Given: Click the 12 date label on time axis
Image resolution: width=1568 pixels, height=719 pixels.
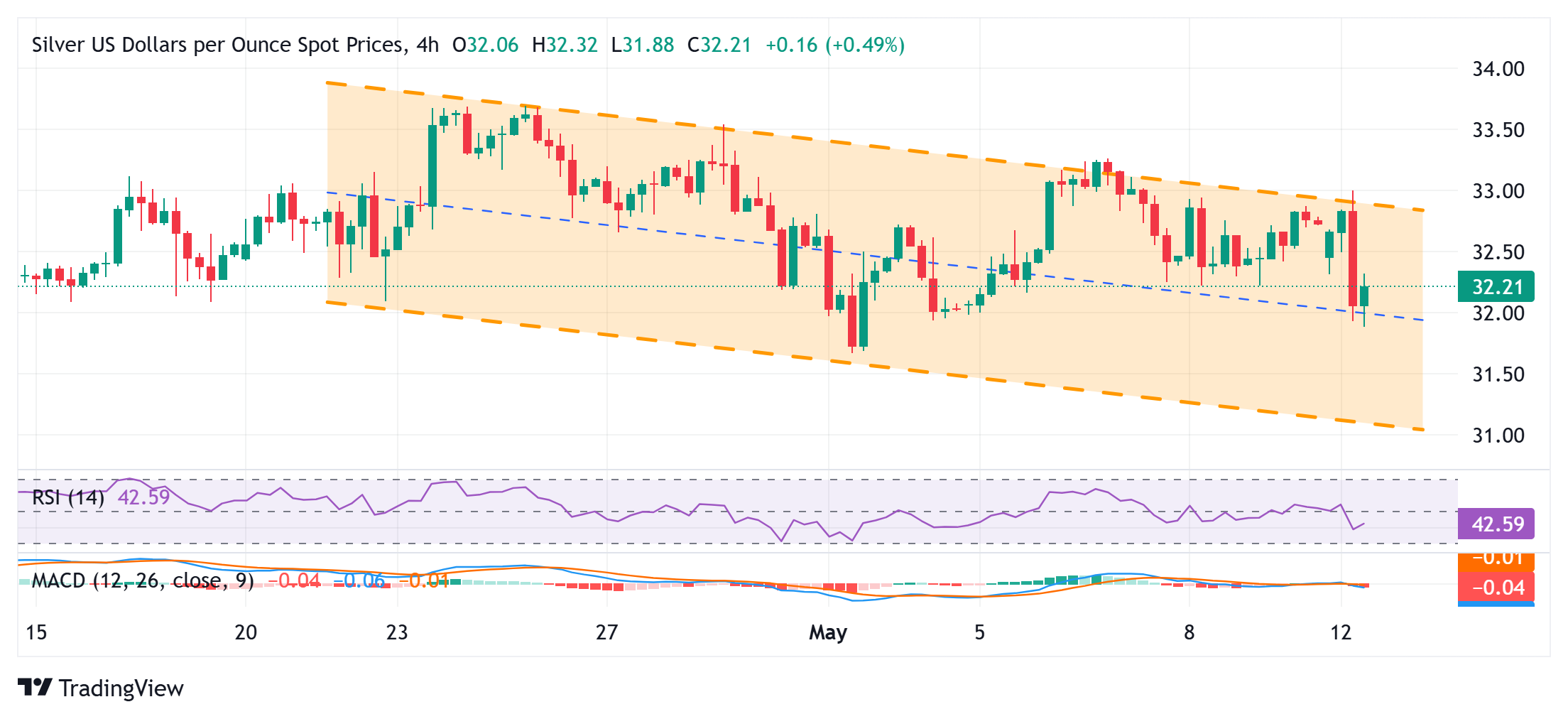Looking at the screenshot, I should coord(1341,632).
